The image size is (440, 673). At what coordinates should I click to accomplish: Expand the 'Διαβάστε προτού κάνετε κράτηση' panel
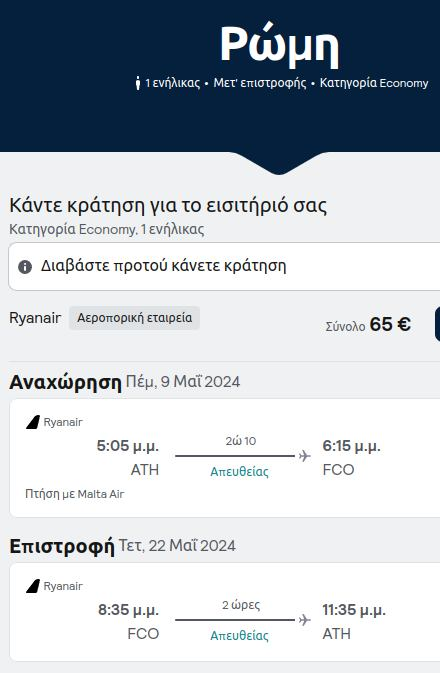pyautogui.click(x=224, y=266)
